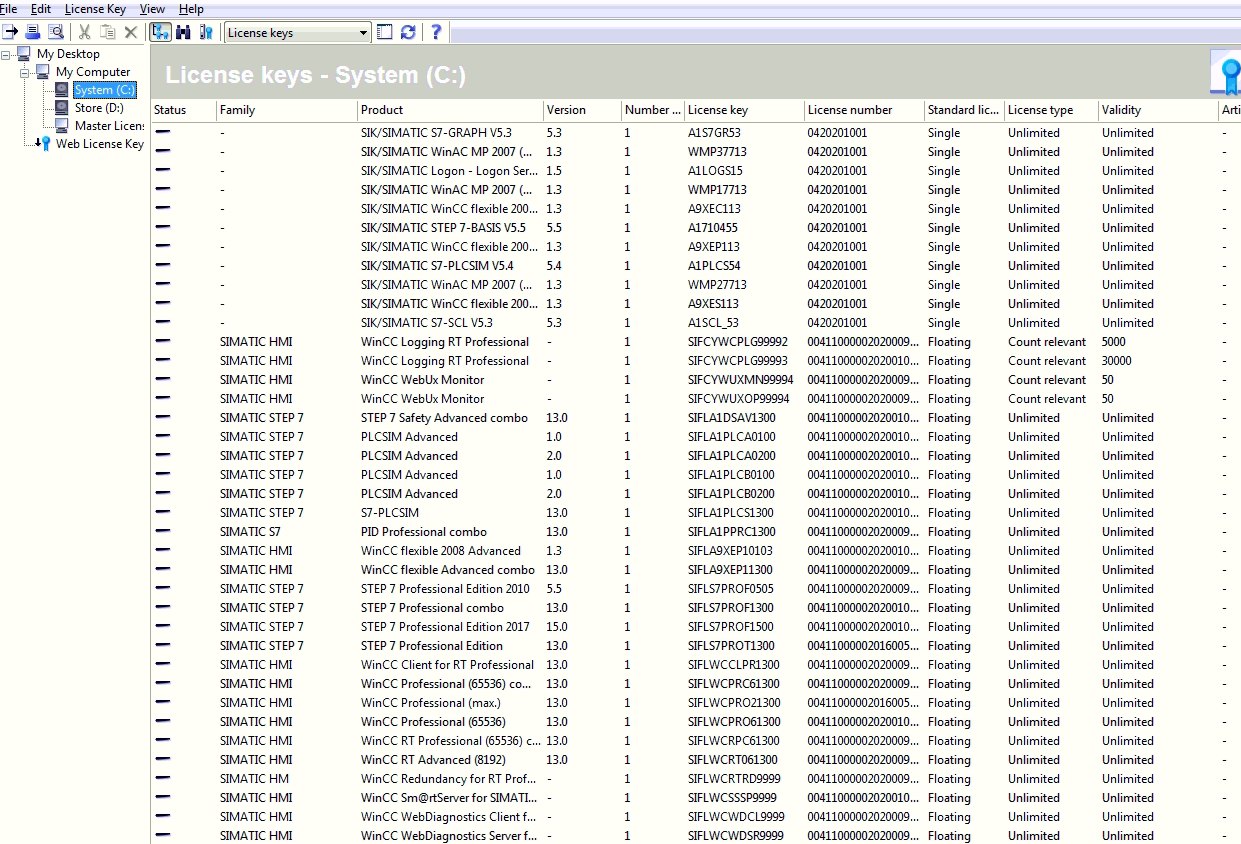
Task: Select STEP 7 Professional Edition 2017 row
Action: coord(695,626)
